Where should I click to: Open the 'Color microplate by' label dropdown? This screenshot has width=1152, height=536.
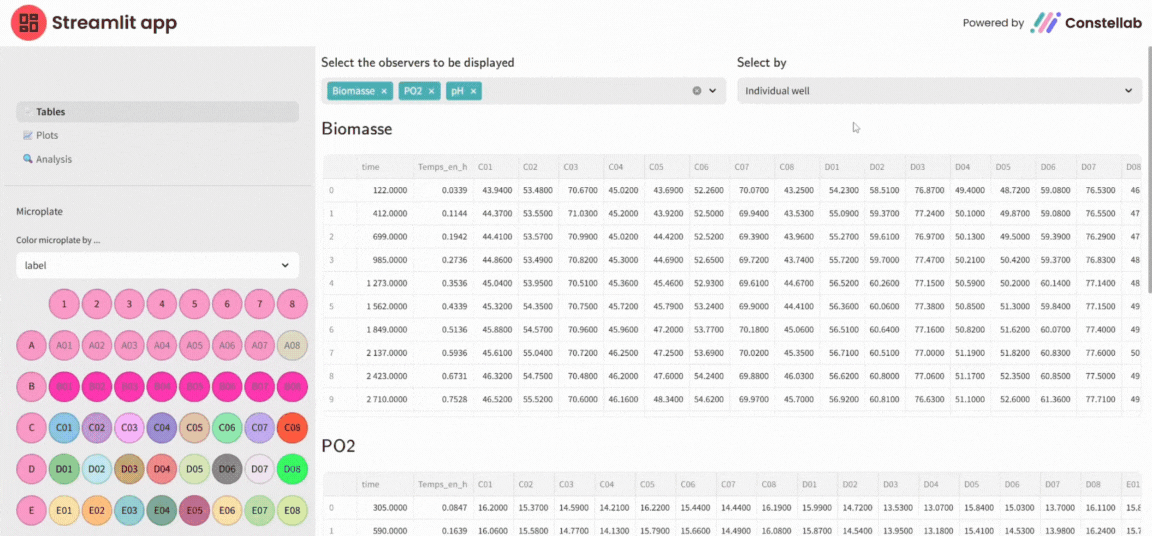[157, 266]
